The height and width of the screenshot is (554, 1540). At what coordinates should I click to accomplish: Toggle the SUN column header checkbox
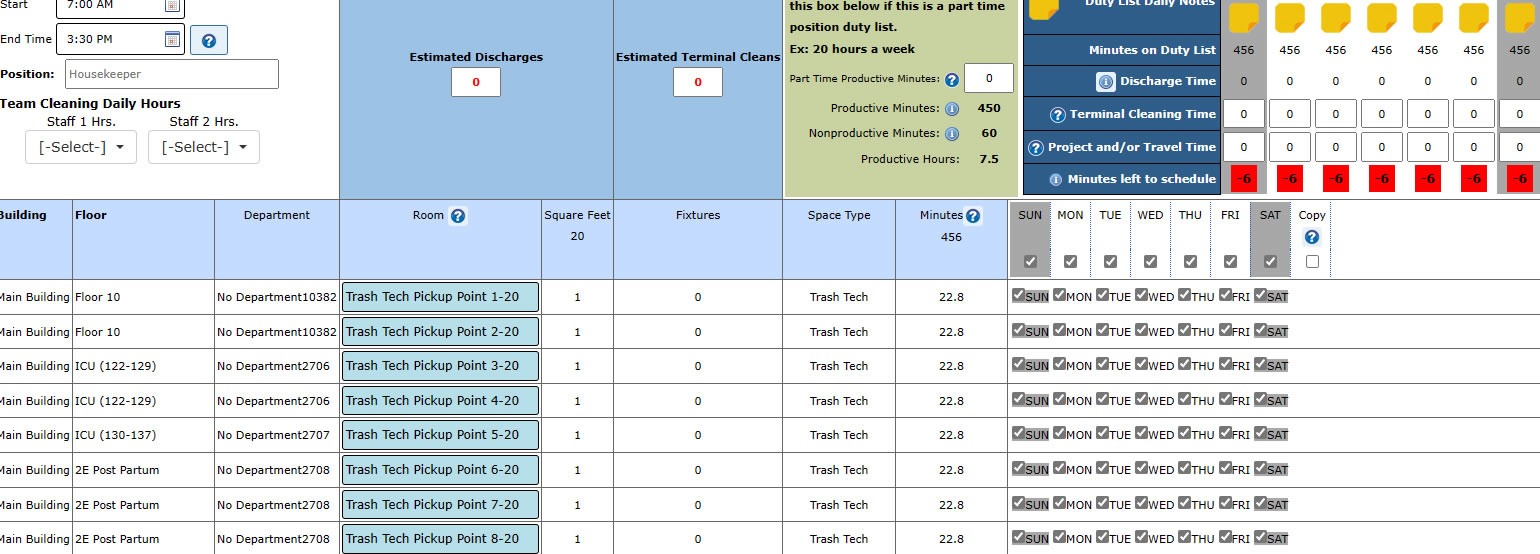1030,262
